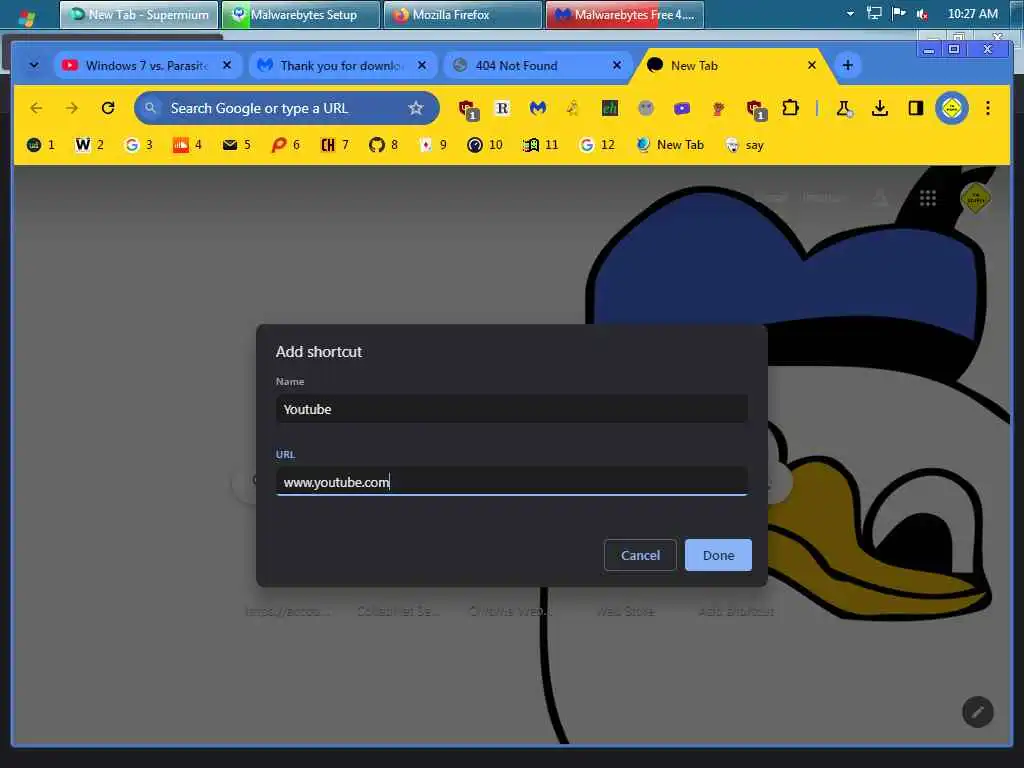The image size is (1024, 768).
Task: Open the Malwarebytes extension icon in the toolbar
Action: [x=537, y=108]
